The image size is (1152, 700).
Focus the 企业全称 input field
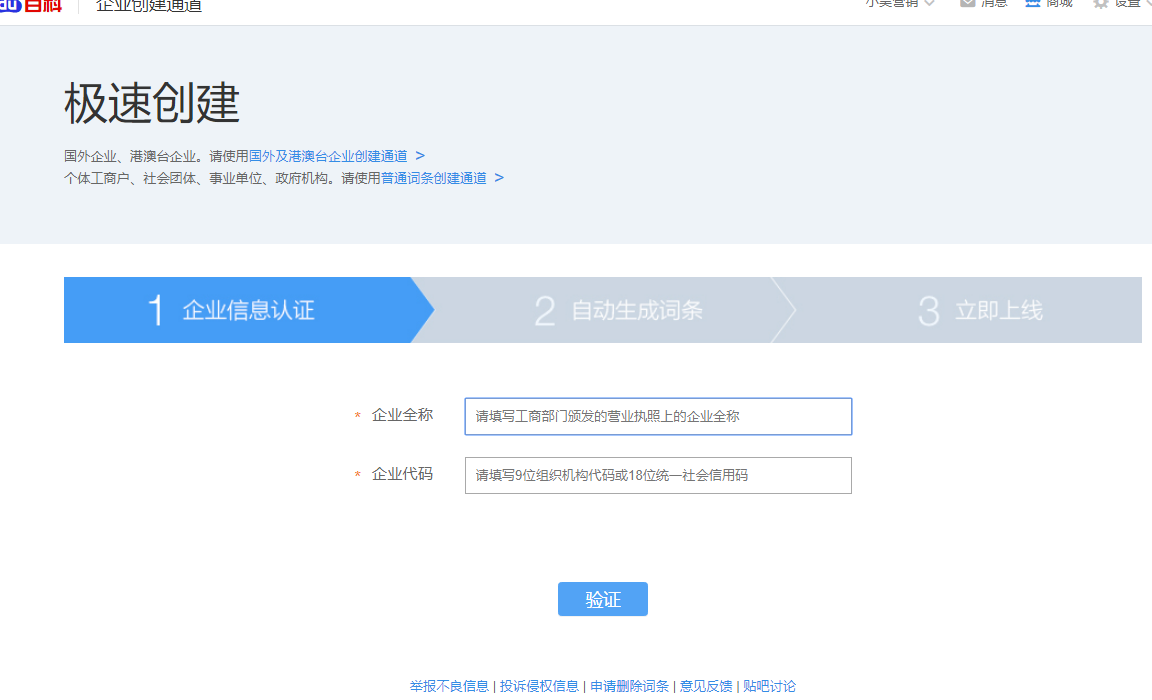click(x=658, y=416)
